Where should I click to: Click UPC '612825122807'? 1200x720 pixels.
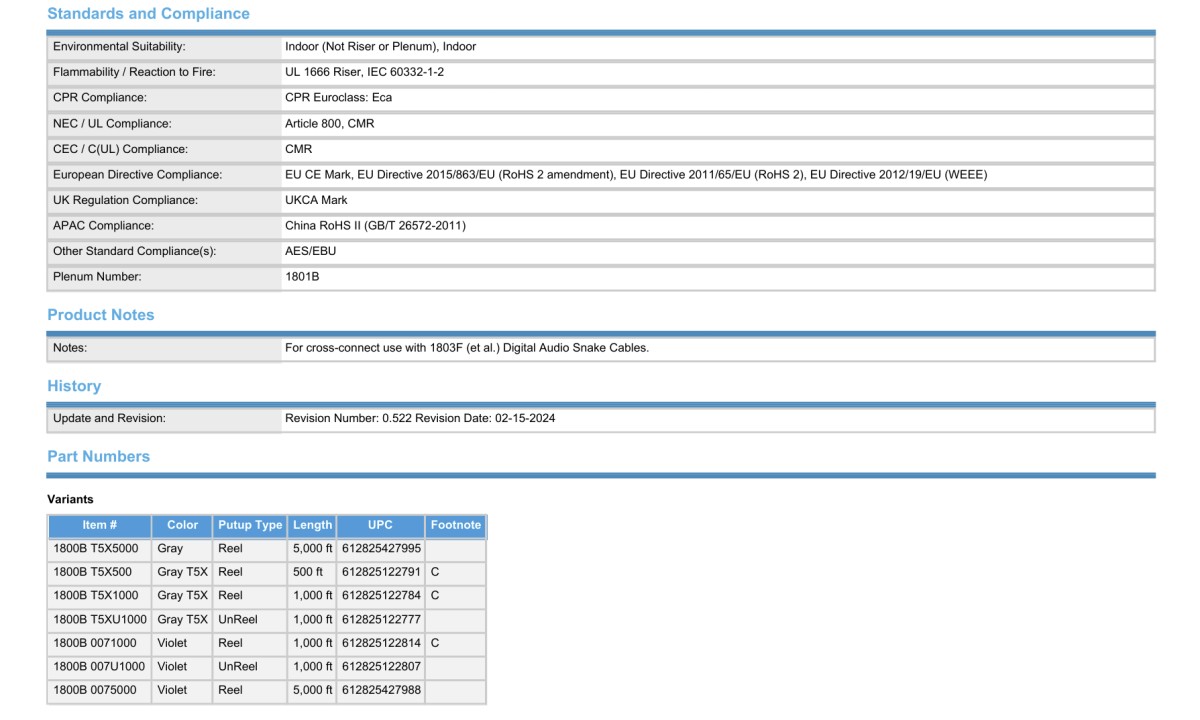click(381, 666)
